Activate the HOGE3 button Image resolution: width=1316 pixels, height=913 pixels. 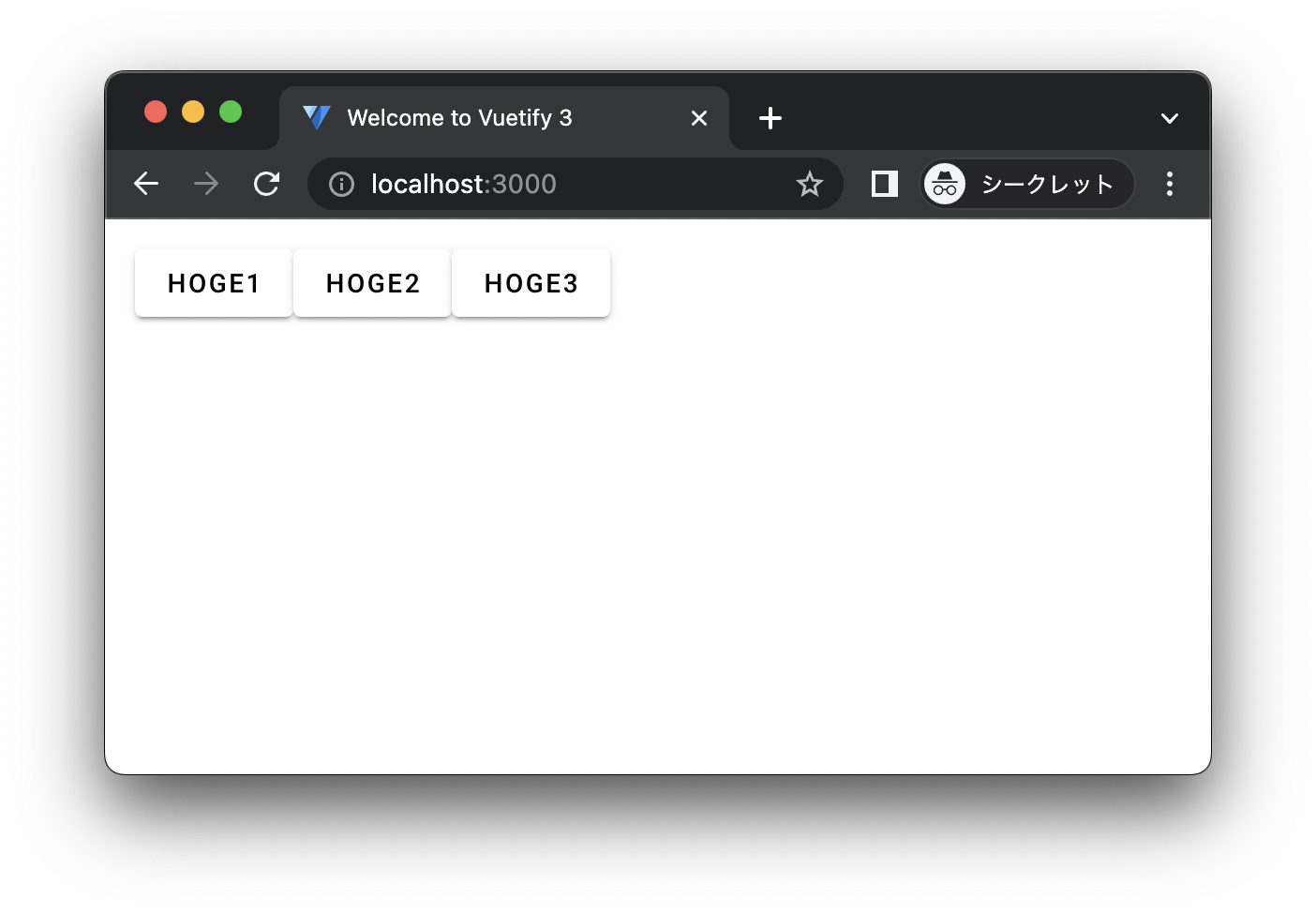click(x=531, y=283)
